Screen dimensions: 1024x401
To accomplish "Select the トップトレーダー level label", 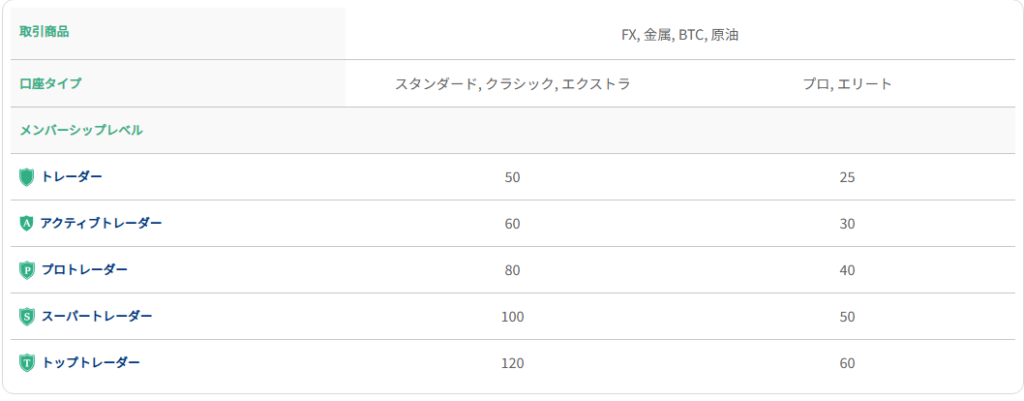I will [x=91, y=362].
